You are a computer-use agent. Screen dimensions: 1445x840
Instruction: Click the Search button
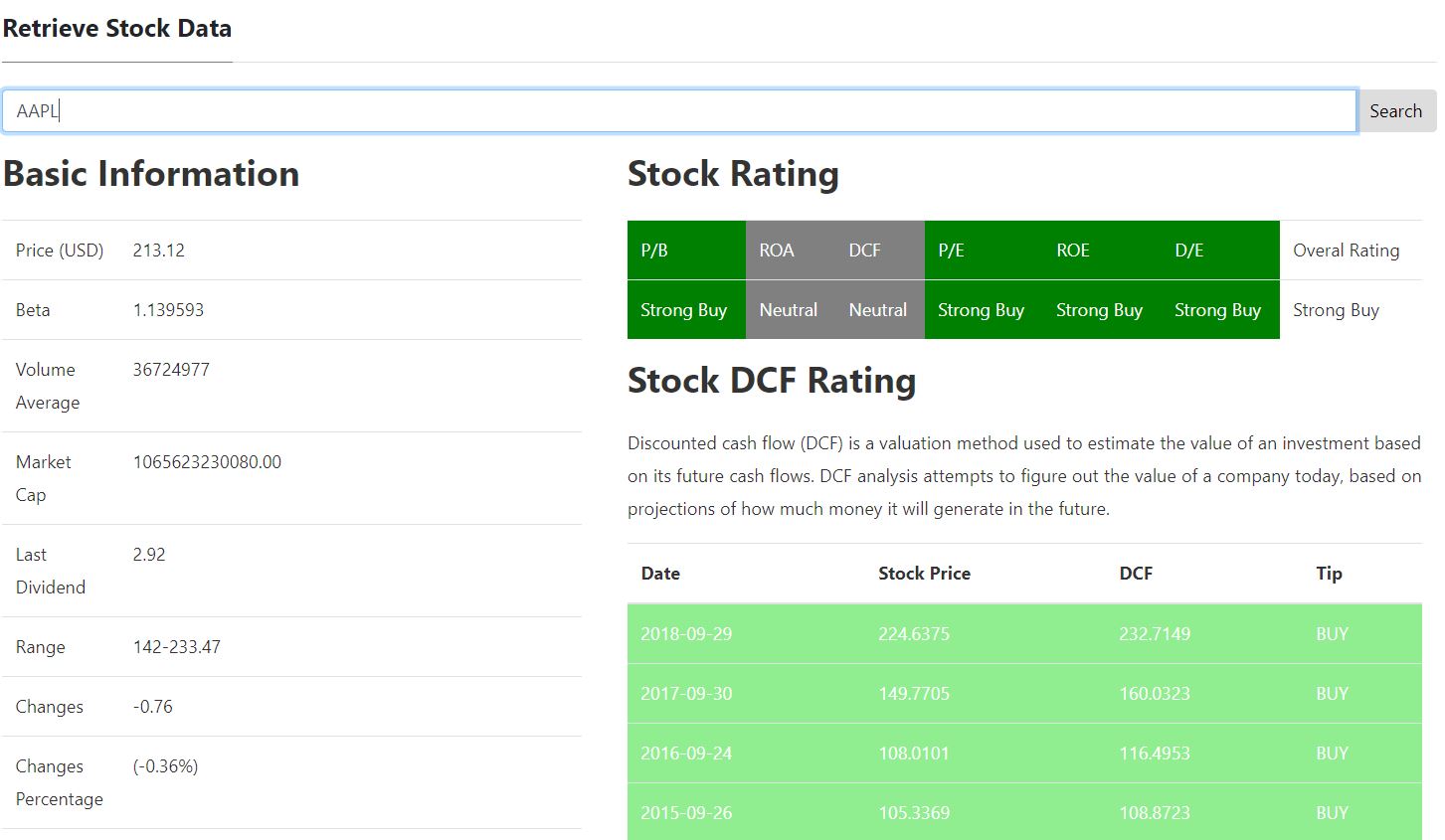[1397, 111]
